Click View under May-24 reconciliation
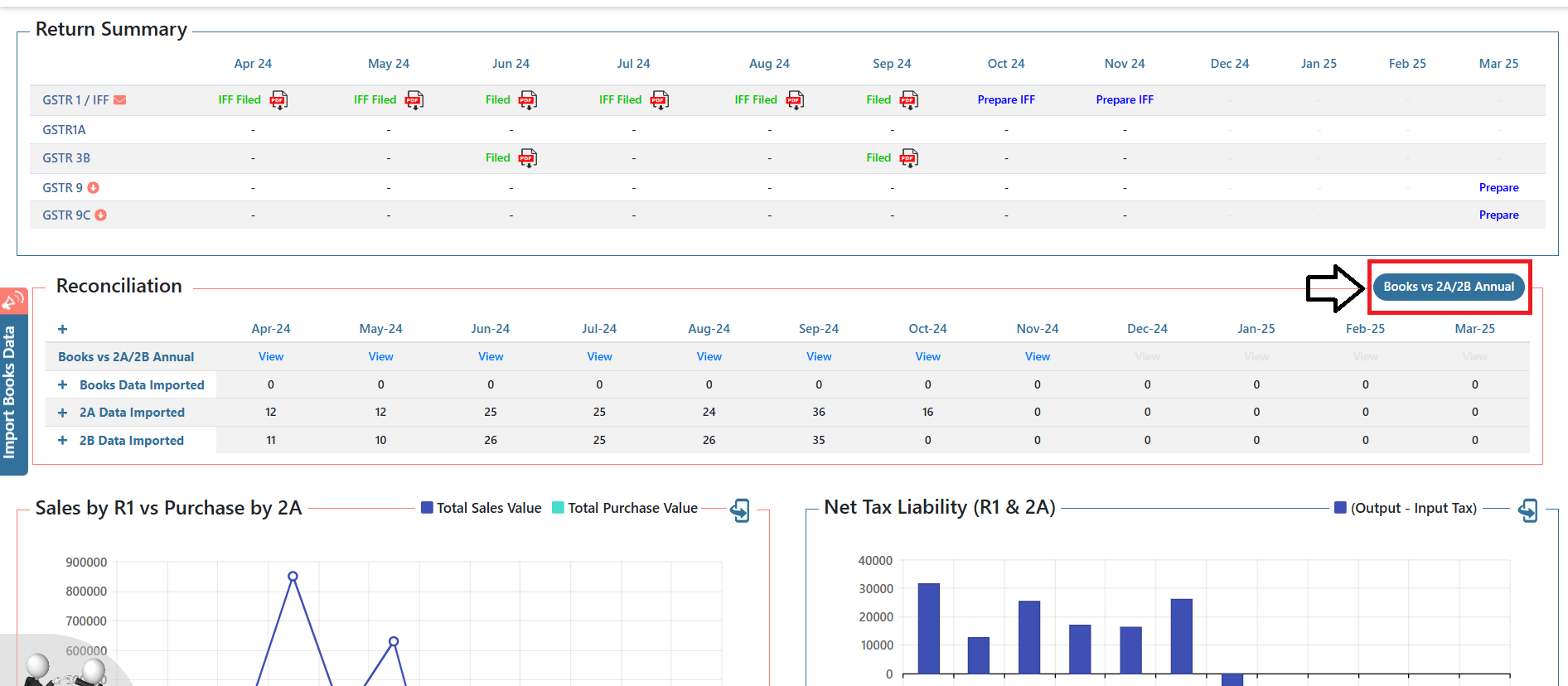 (381, 357)
